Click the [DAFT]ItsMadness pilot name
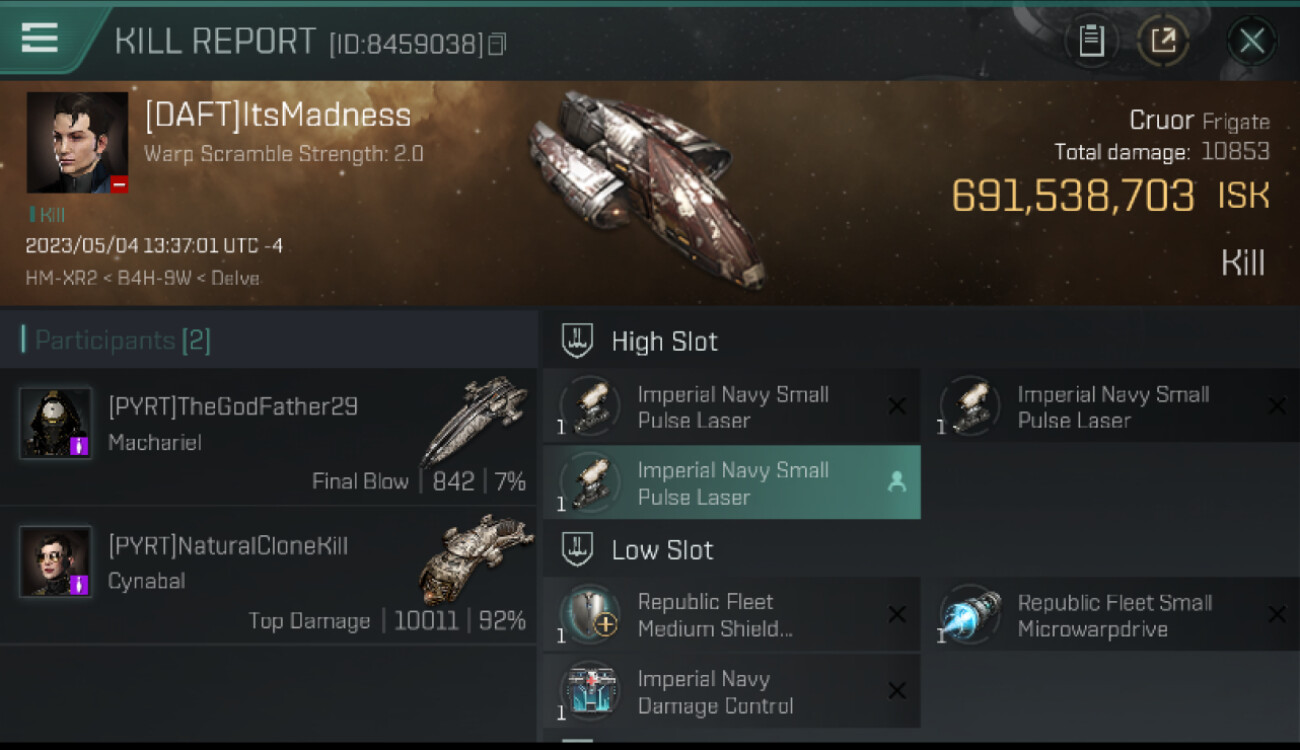This screenshot has width=1300, height=750. click(x=278, y=114)
